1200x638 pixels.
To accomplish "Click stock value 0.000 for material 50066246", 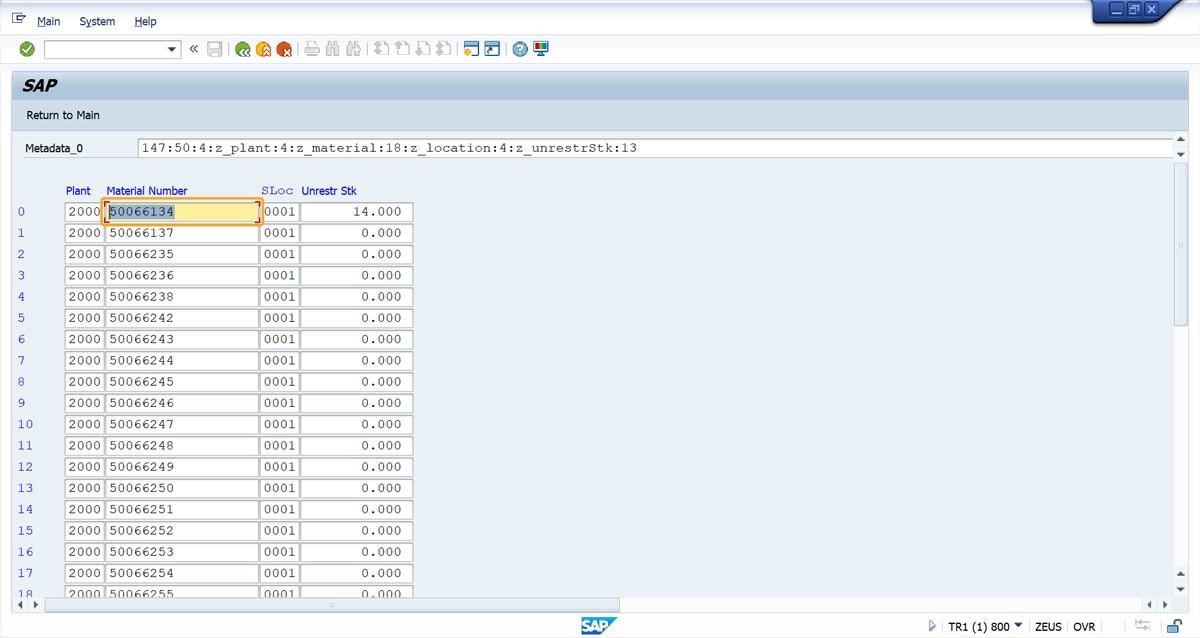I will (x=357, y=403).
